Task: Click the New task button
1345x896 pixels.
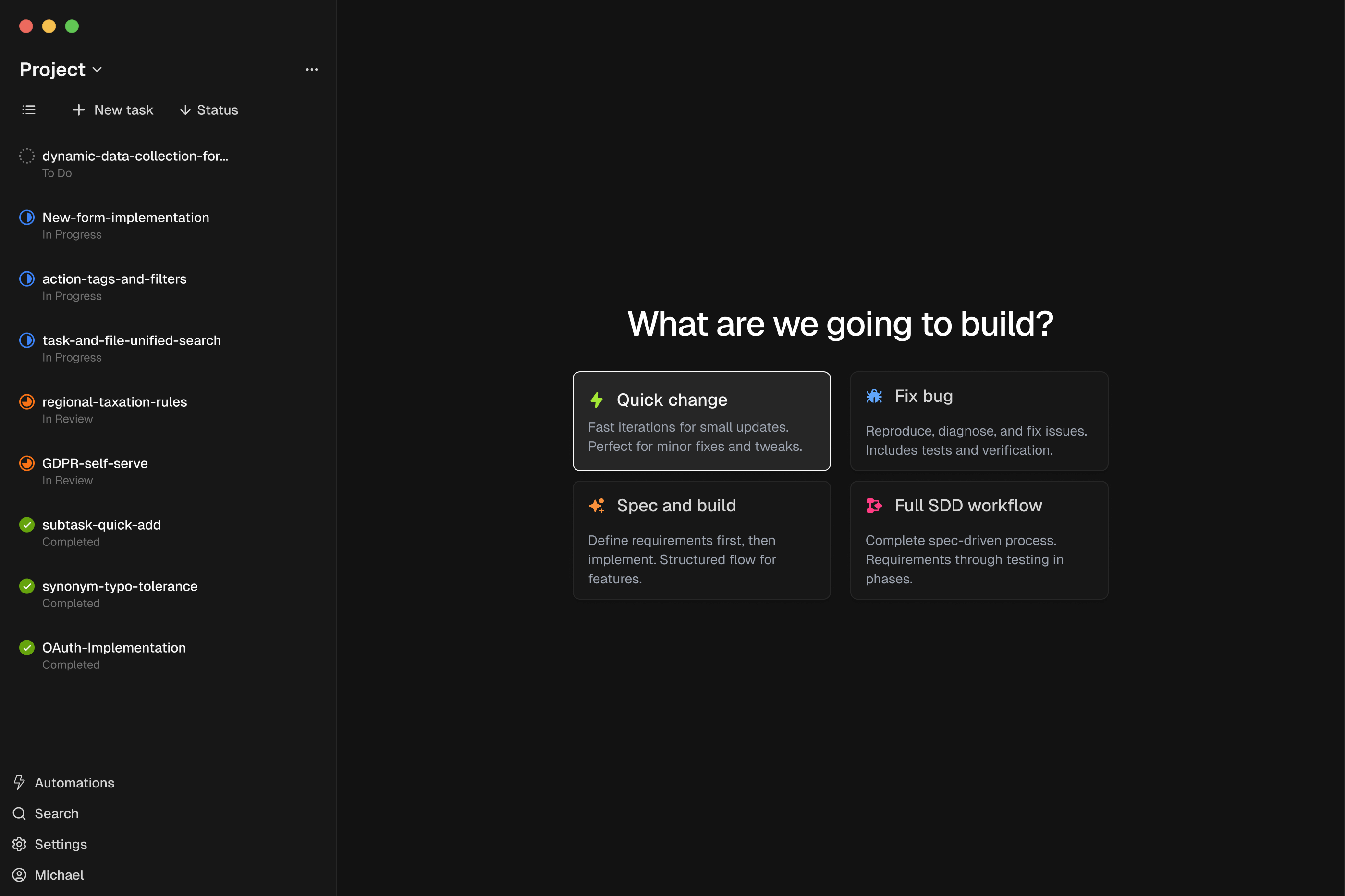Action: (112, 109)
